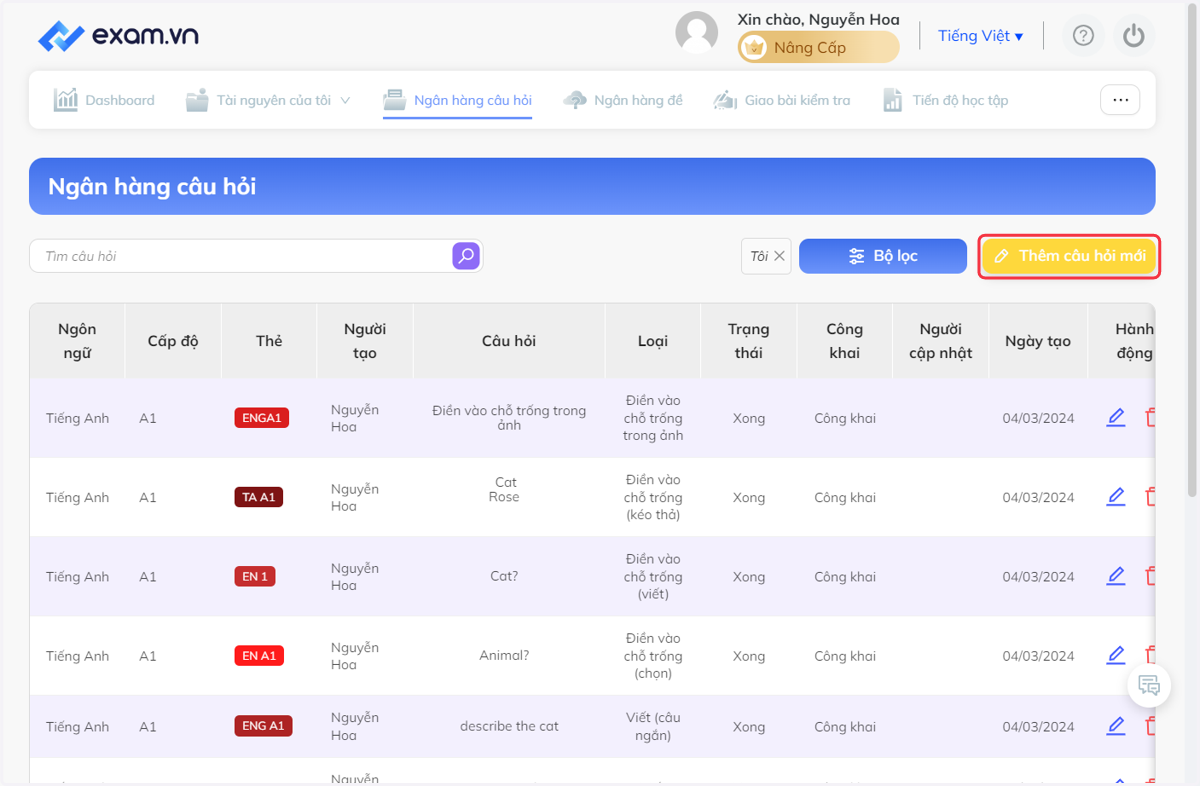This screenshot has height=786, width=1200.
Task: Click the purple search magnifier icon
Action: point(466,256)
